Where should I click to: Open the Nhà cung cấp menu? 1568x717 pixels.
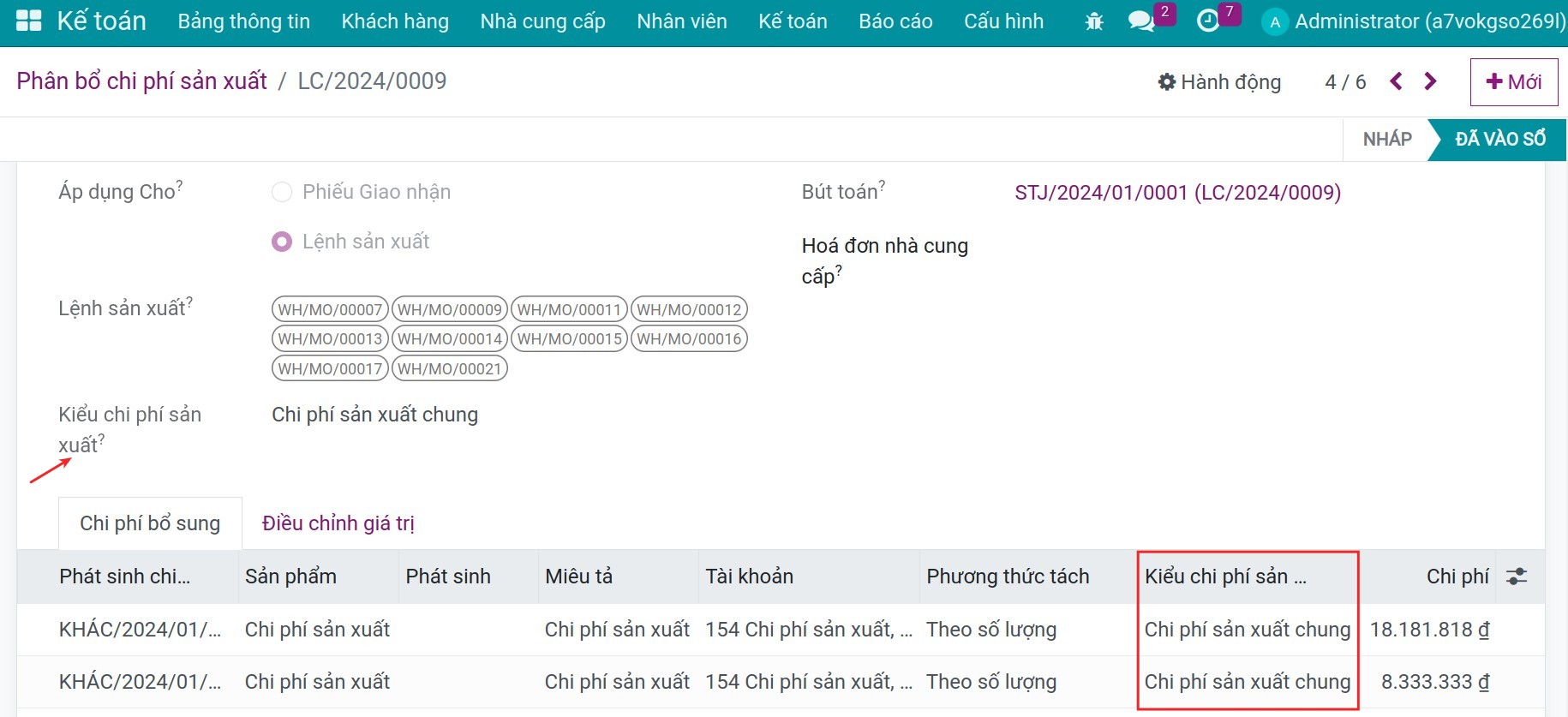tap(543, 21)
